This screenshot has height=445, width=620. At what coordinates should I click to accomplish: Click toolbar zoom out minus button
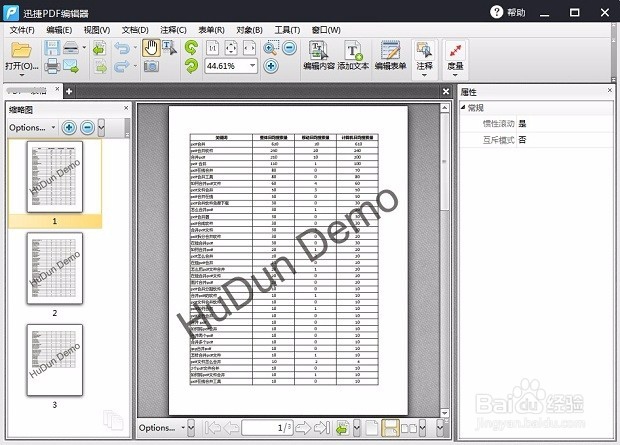click(x=289, y=48)
